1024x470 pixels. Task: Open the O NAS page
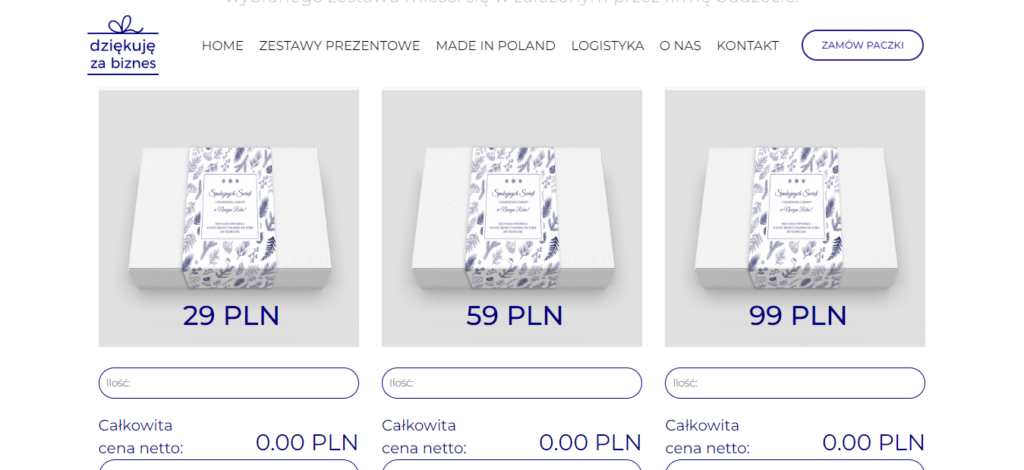[x=680, y=46]
